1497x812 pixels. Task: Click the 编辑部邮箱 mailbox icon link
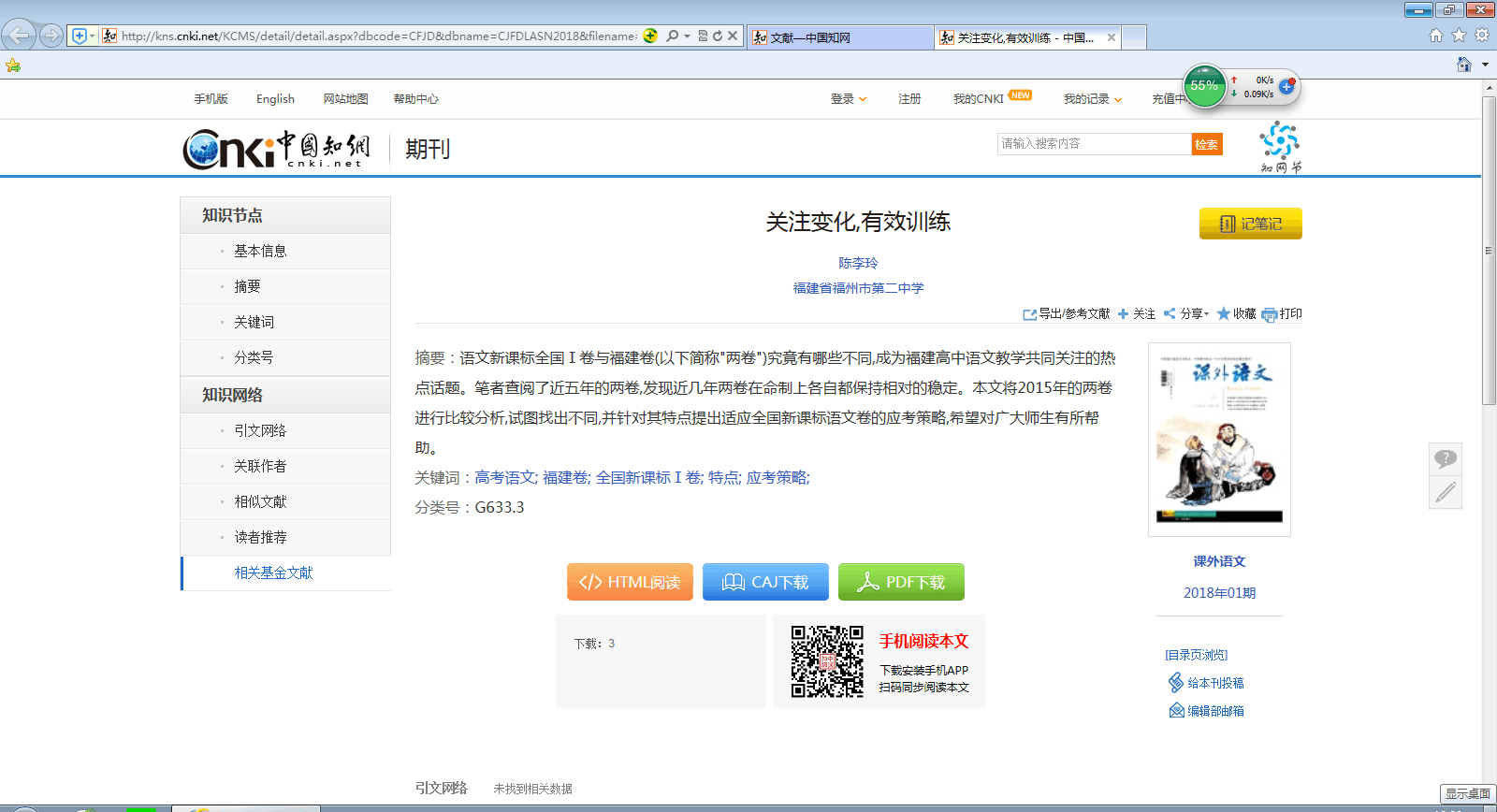click(1176, 711)
